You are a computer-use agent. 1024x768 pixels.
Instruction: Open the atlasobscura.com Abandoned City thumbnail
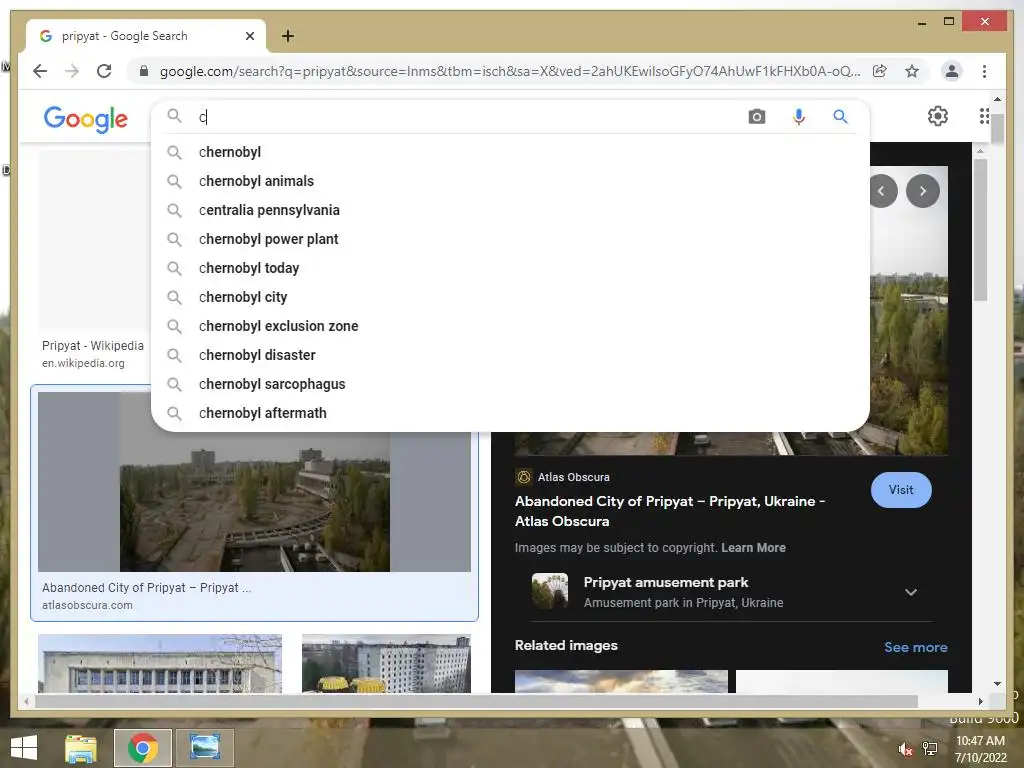[254, 482]
